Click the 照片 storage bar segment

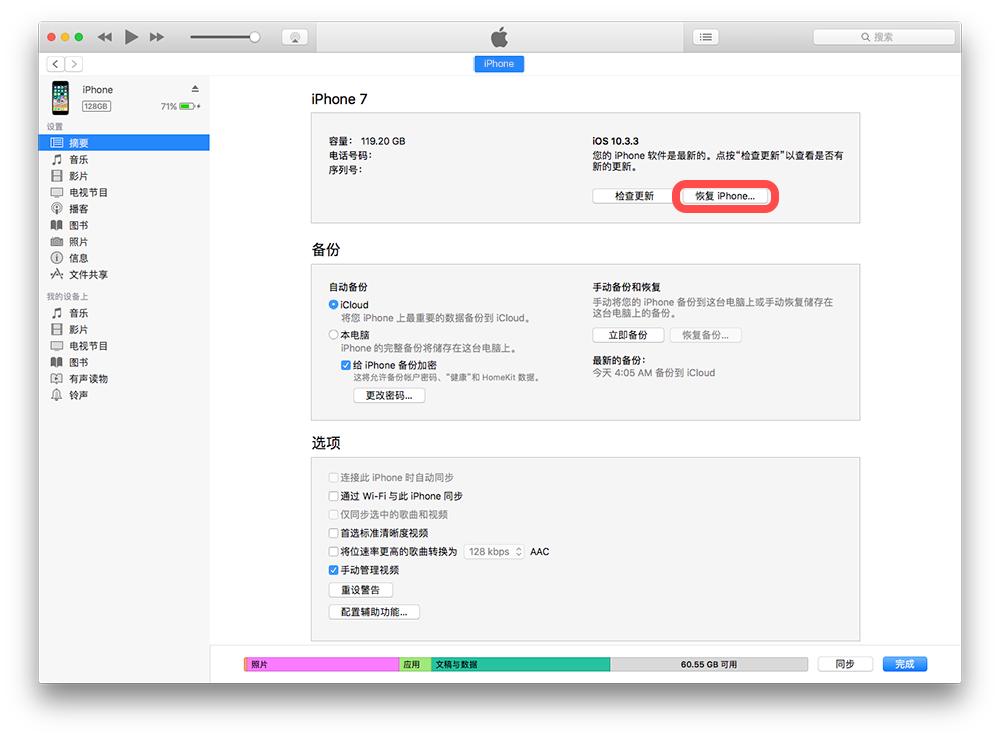click(x=322, y=665)
